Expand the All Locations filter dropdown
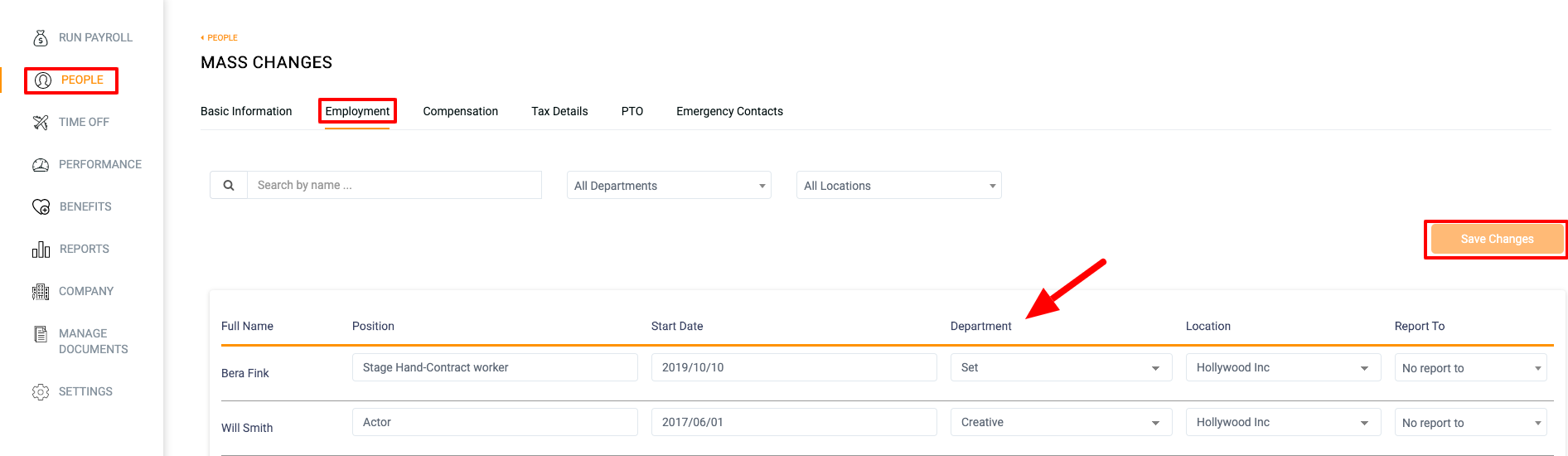The width and height of the screenshot is (1568, 456). [x=898, y=186]
